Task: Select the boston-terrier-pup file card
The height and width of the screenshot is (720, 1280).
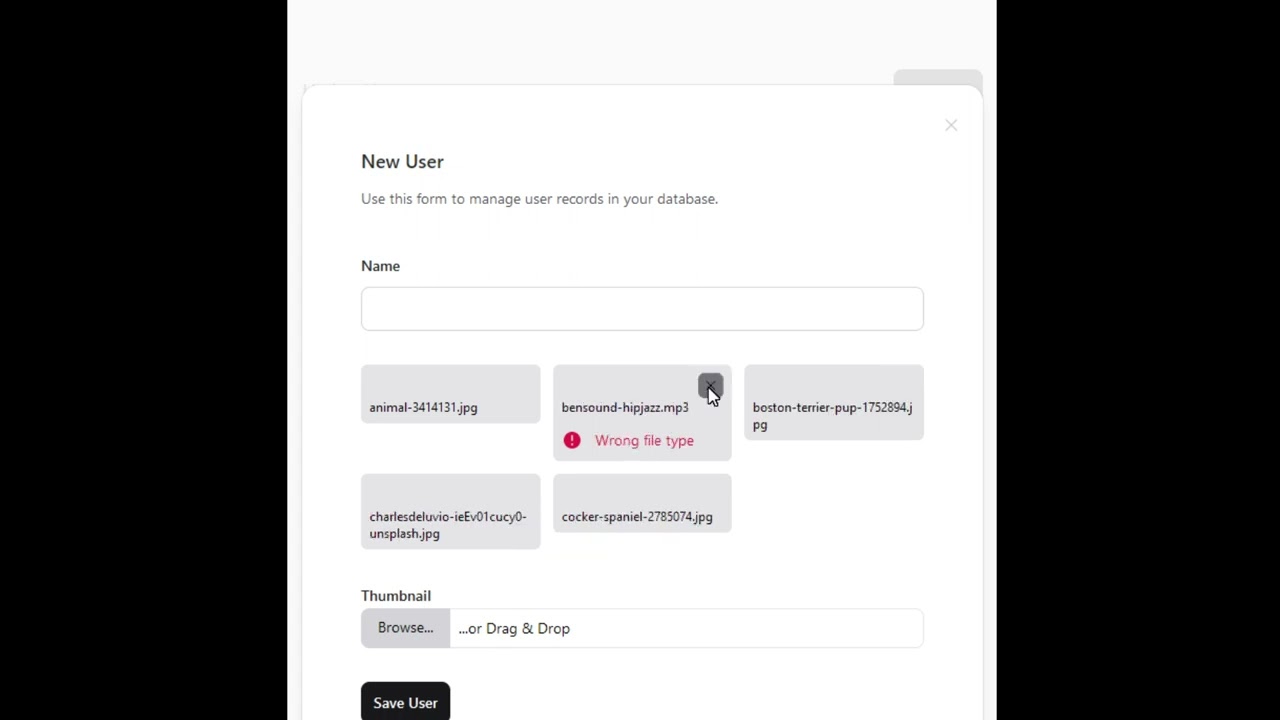Action: point(834,402)
